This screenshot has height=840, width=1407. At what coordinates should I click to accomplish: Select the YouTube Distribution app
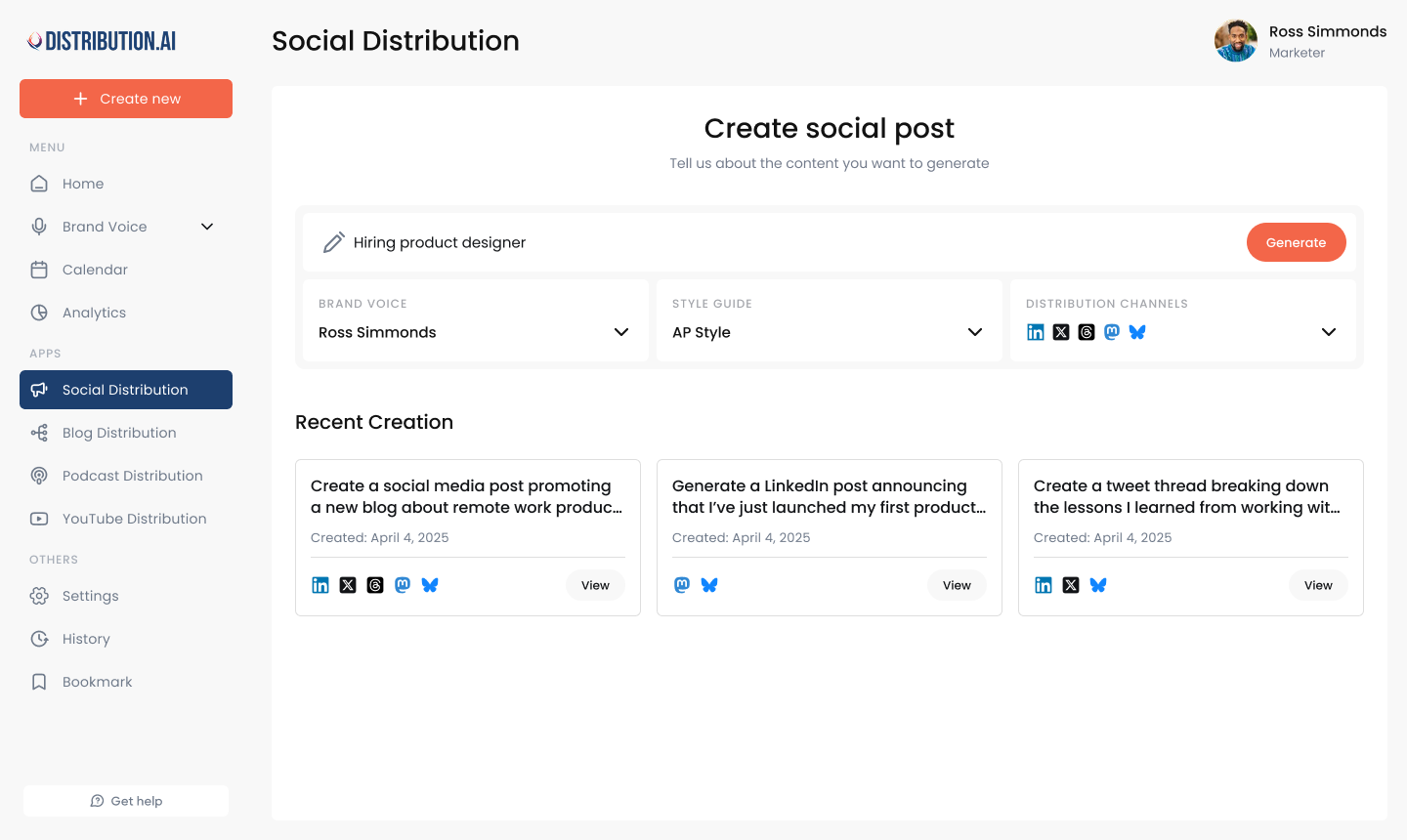click(x=133, y=519)
